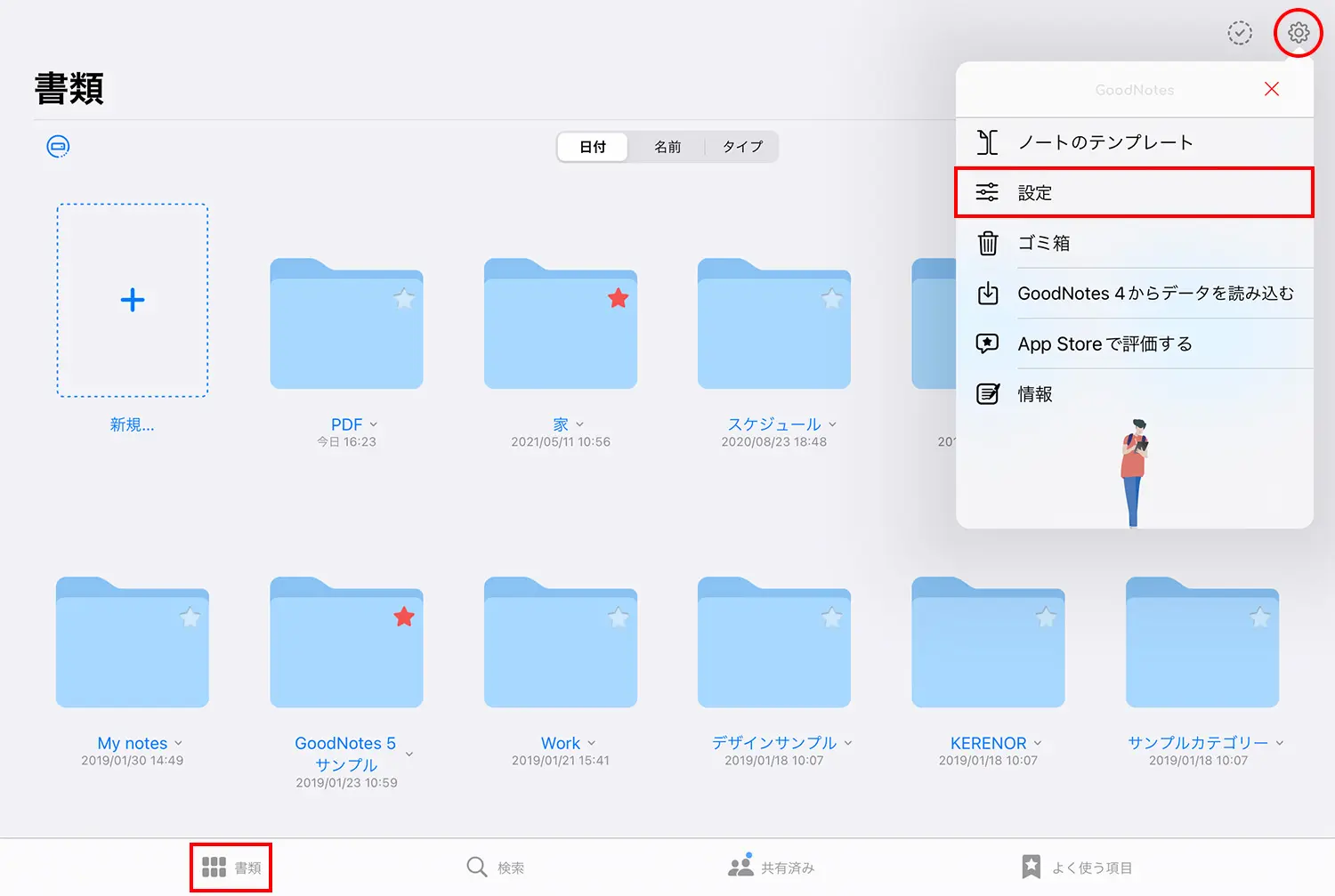Screen dimensions: 1335x896
Task: Open the スケジュール folder thumbnail
Action: coord(774,324)
